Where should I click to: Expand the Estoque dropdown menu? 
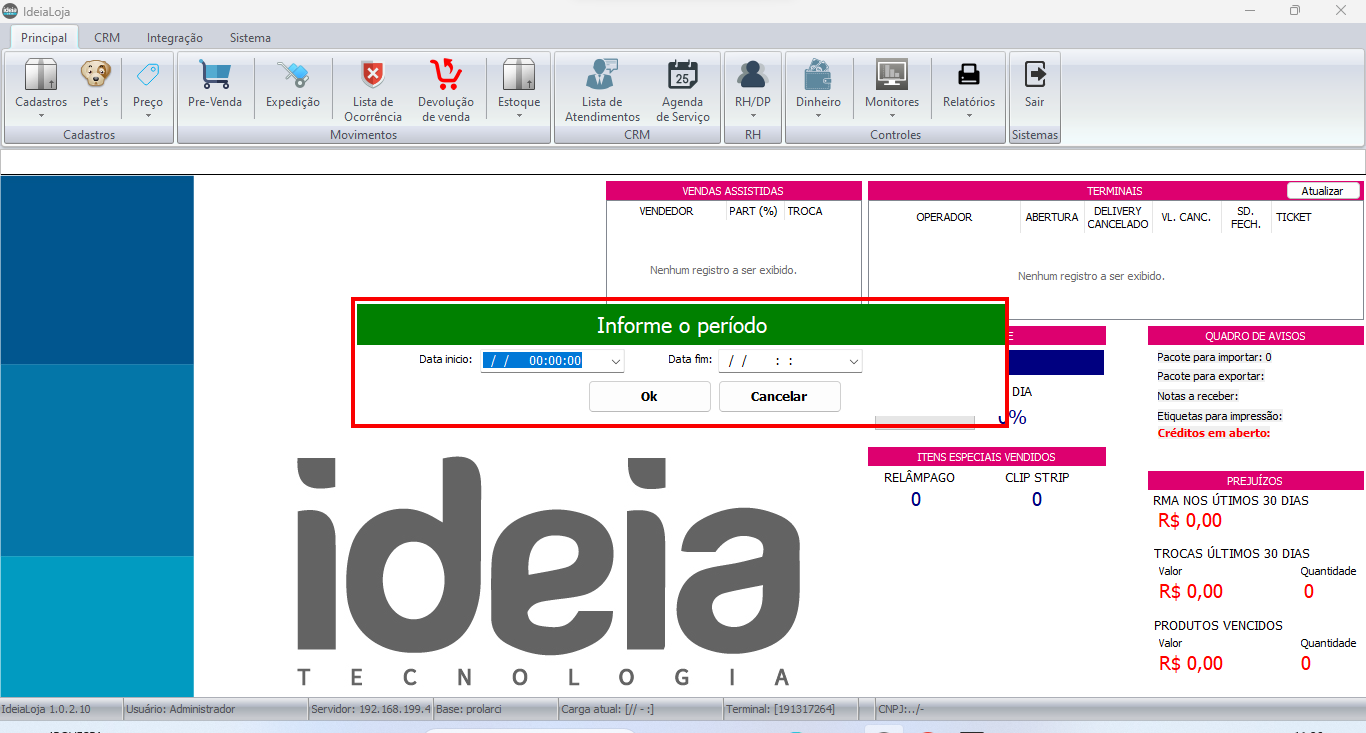[519, 115]
